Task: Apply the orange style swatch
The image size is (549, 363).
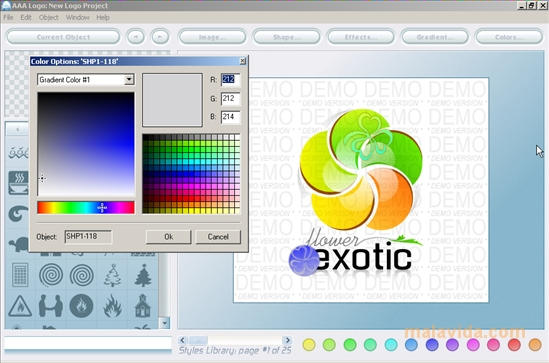Action: tap(535, 345)
